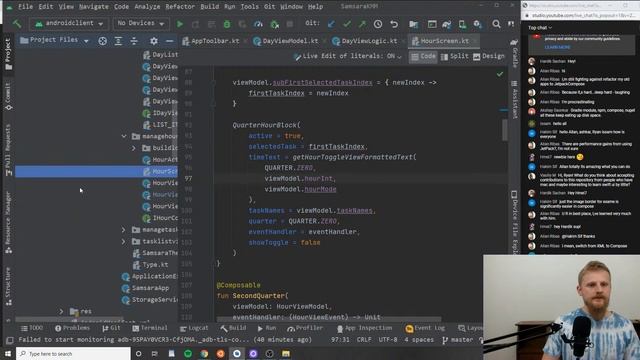Click Spotify icon in the taskbar
This screenshot has height=360, width=640.
coord(188,353)
